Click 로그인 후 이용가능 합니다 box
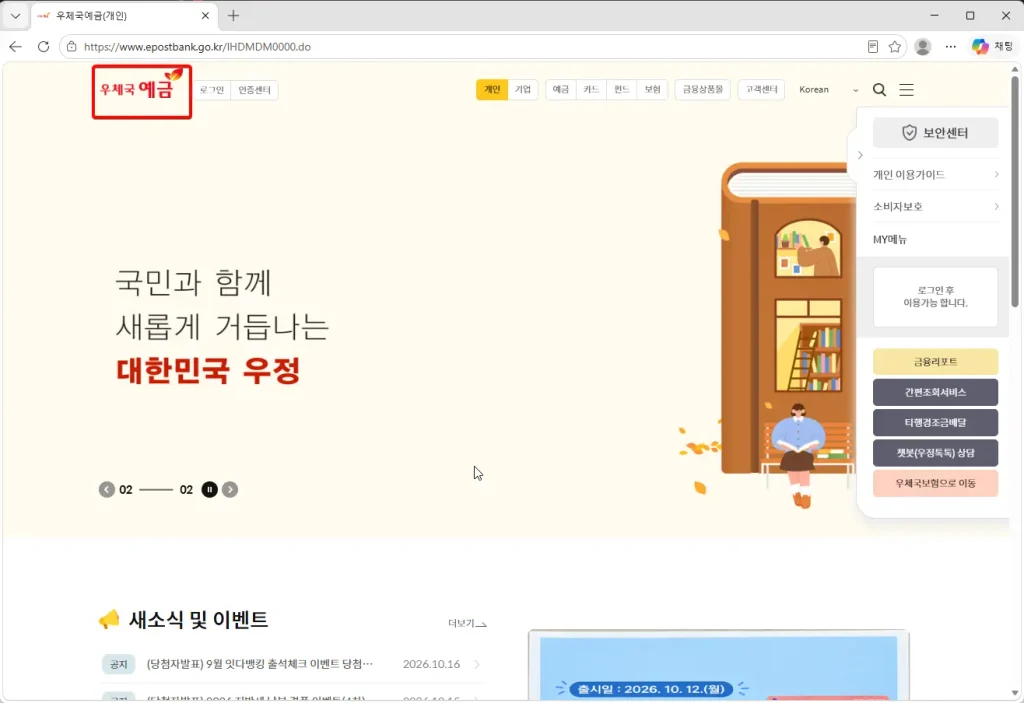The height and width of the screenshot is (703, 1024). click(x=935, y=297)
